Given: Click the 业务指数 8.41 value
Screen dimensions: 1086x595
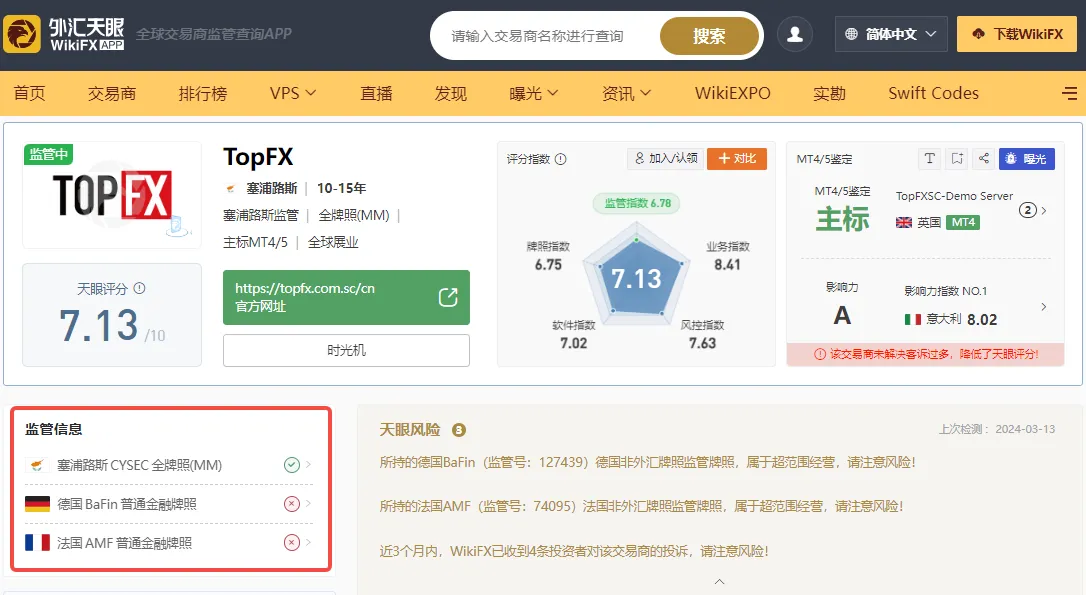Looking at the screenshot, I should (727, 265).
